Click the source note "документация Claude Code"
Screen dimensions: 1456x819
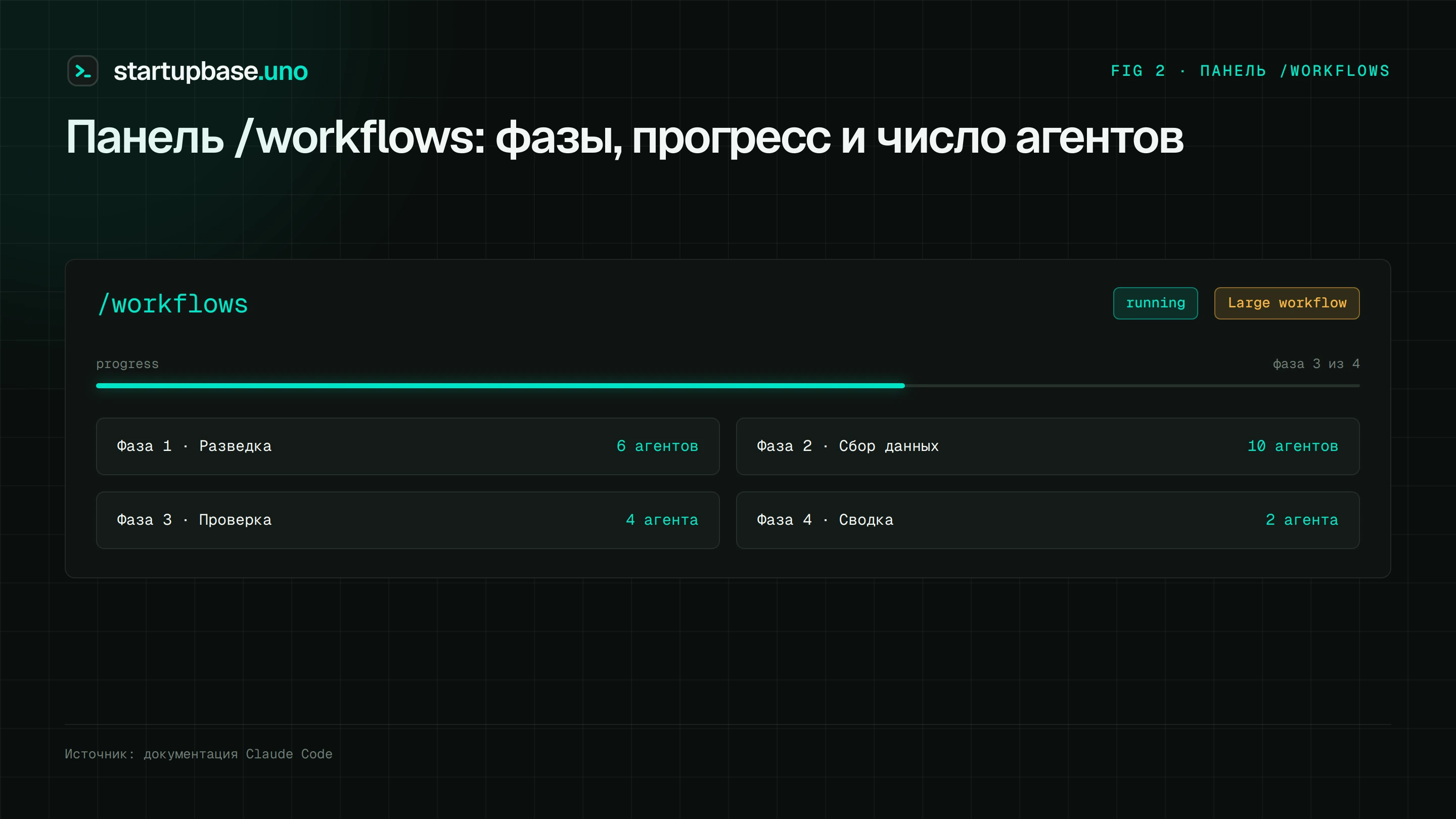click(x=238, y=754)
